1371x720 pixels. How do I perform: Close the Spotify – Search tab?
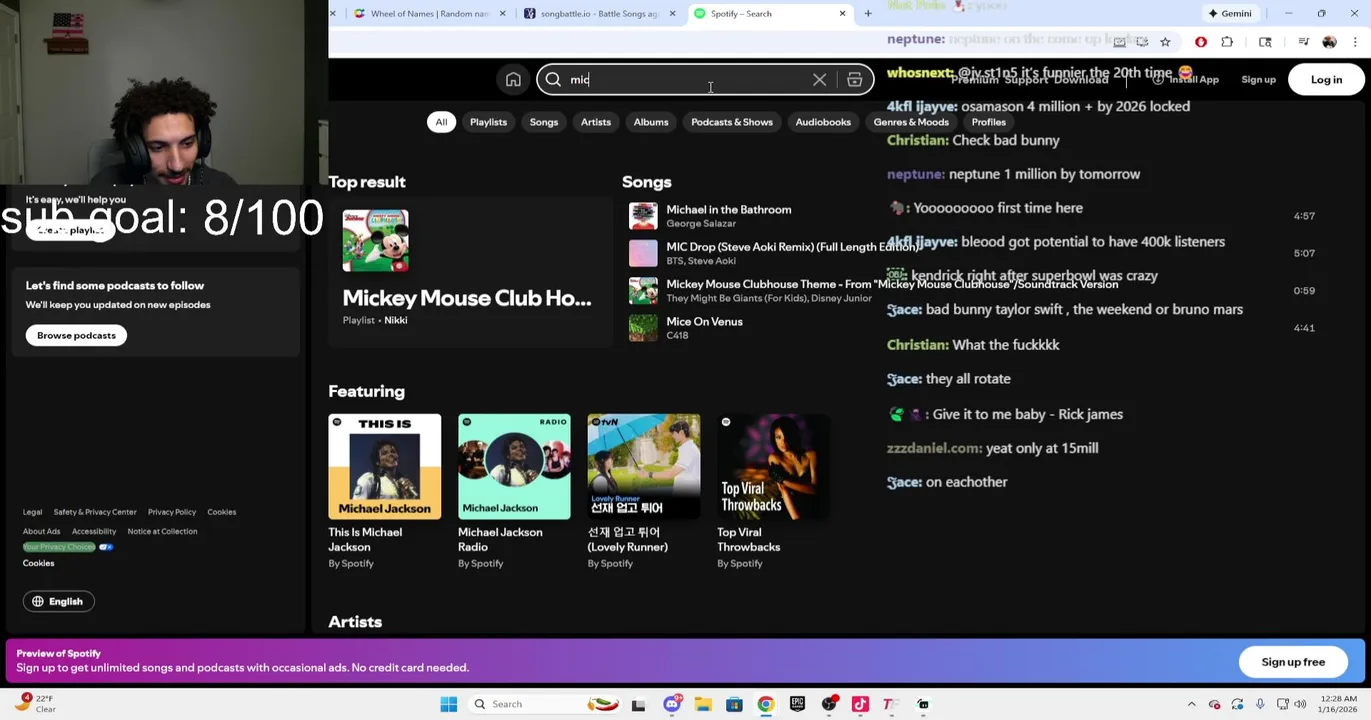[x=842, y=14]
